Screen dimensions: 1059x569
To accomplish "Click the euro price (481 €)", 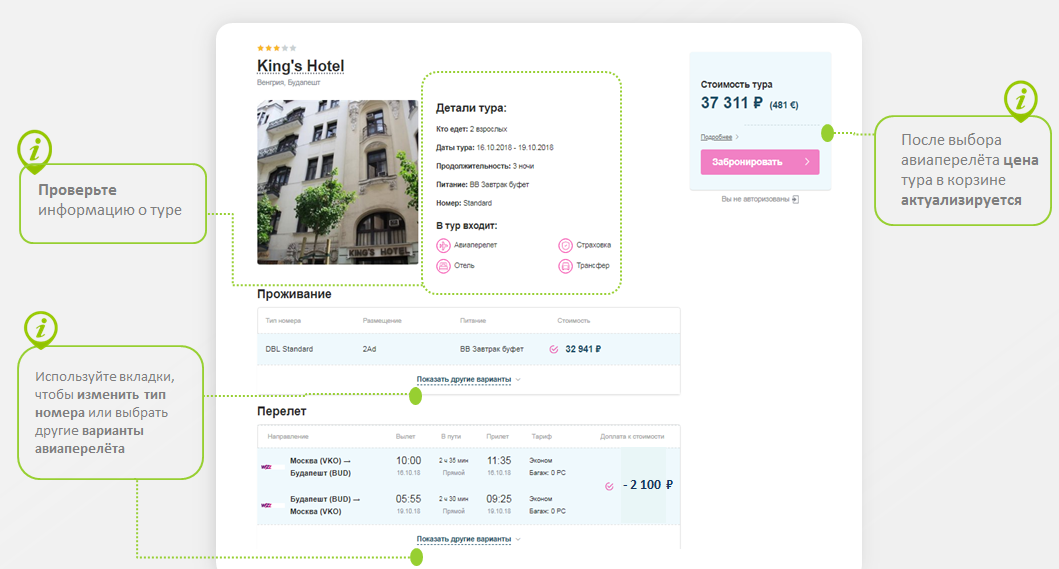I will pyautogui.click(x=784, y=105).
